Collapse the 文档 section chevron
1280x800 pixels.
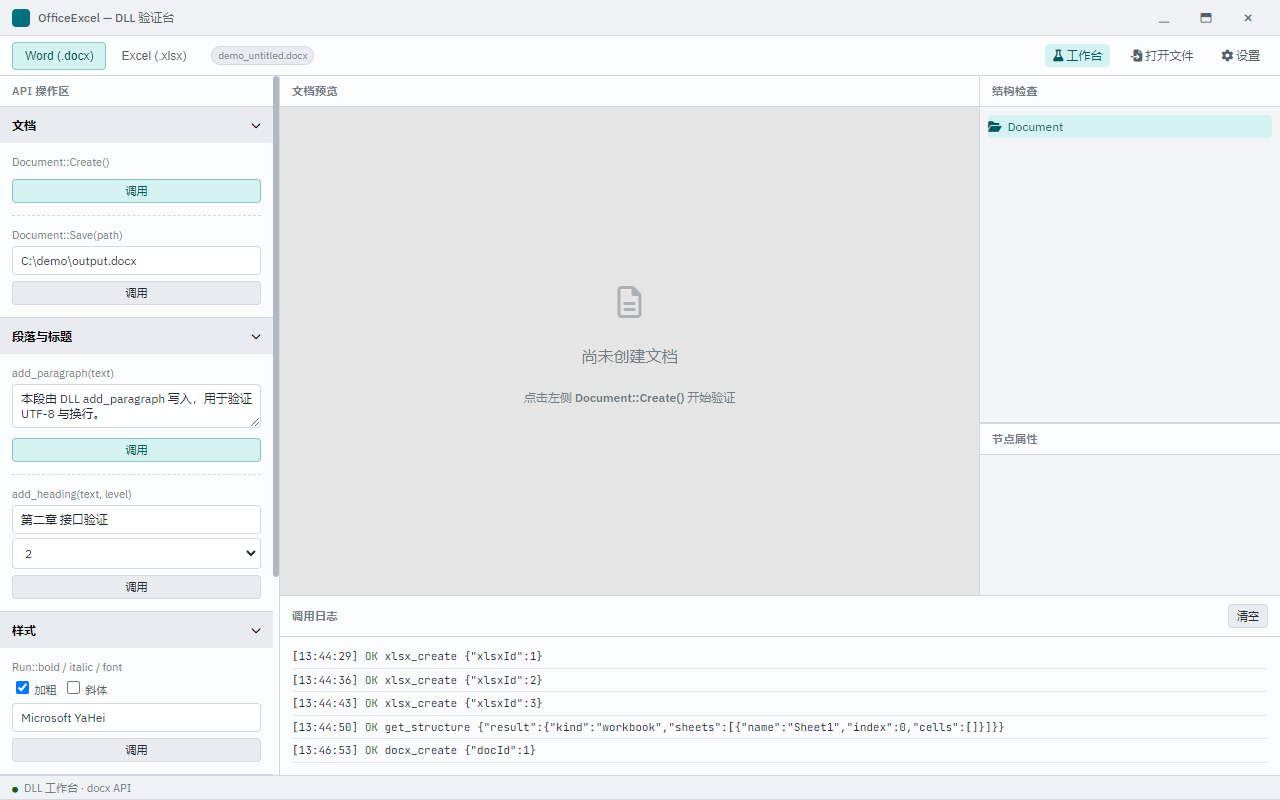click(x=256, y=126)
